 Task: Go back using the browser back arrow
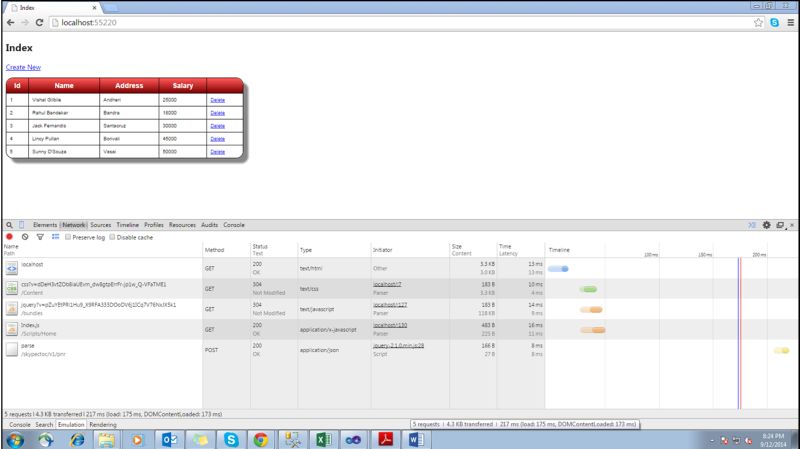(x=10, y=22)
